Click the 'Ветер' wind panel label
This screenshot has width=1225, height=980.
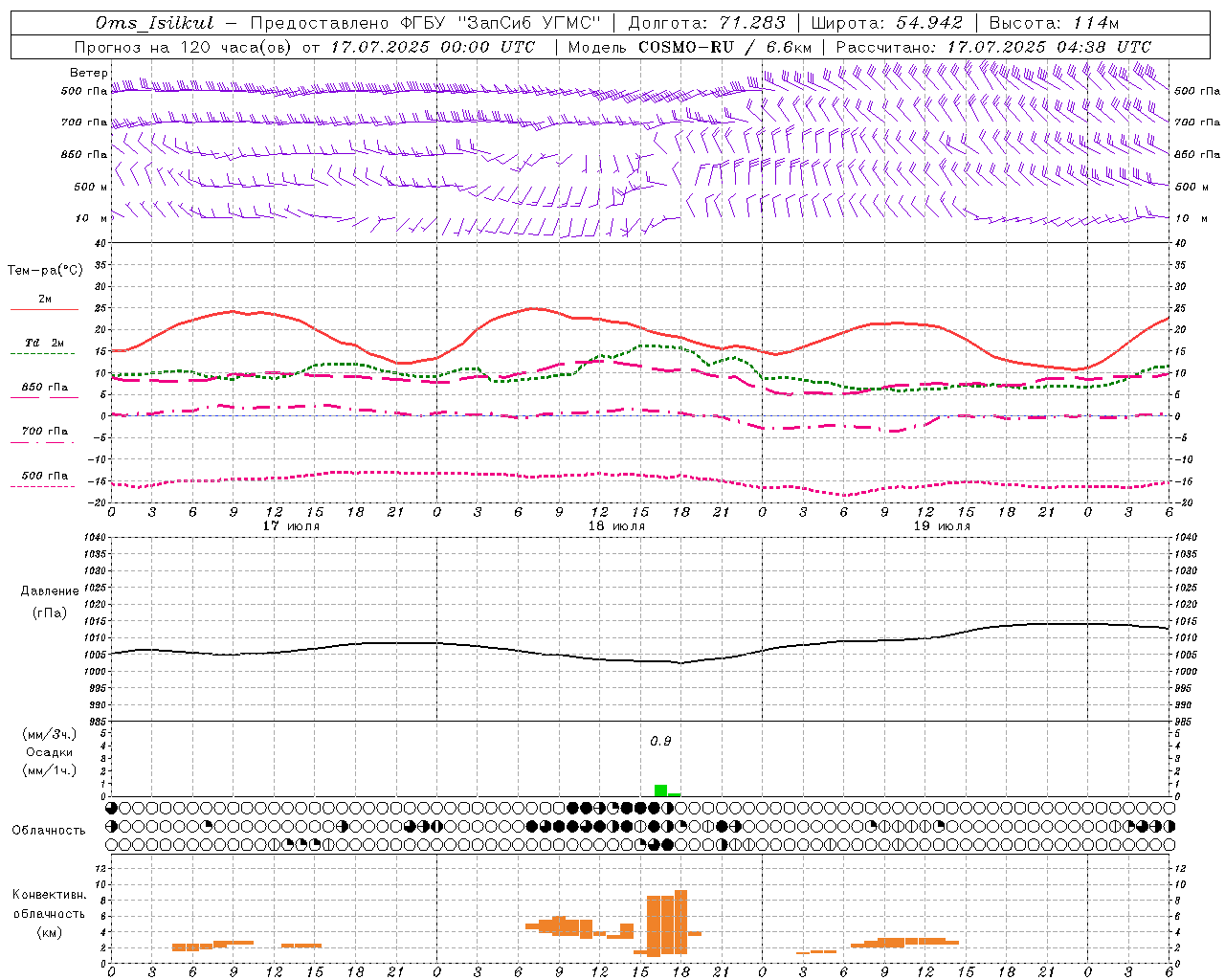pyautogui.click(x=88, y=73)
